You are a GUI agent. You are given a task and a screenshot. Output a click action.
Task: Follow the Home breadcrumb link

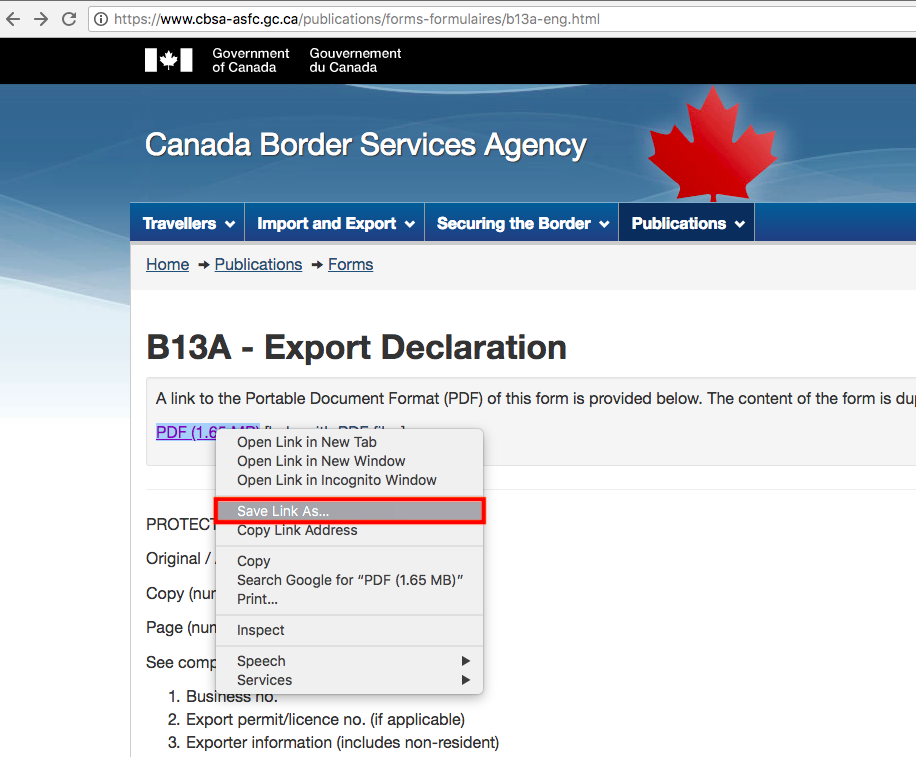coord(168,265)
